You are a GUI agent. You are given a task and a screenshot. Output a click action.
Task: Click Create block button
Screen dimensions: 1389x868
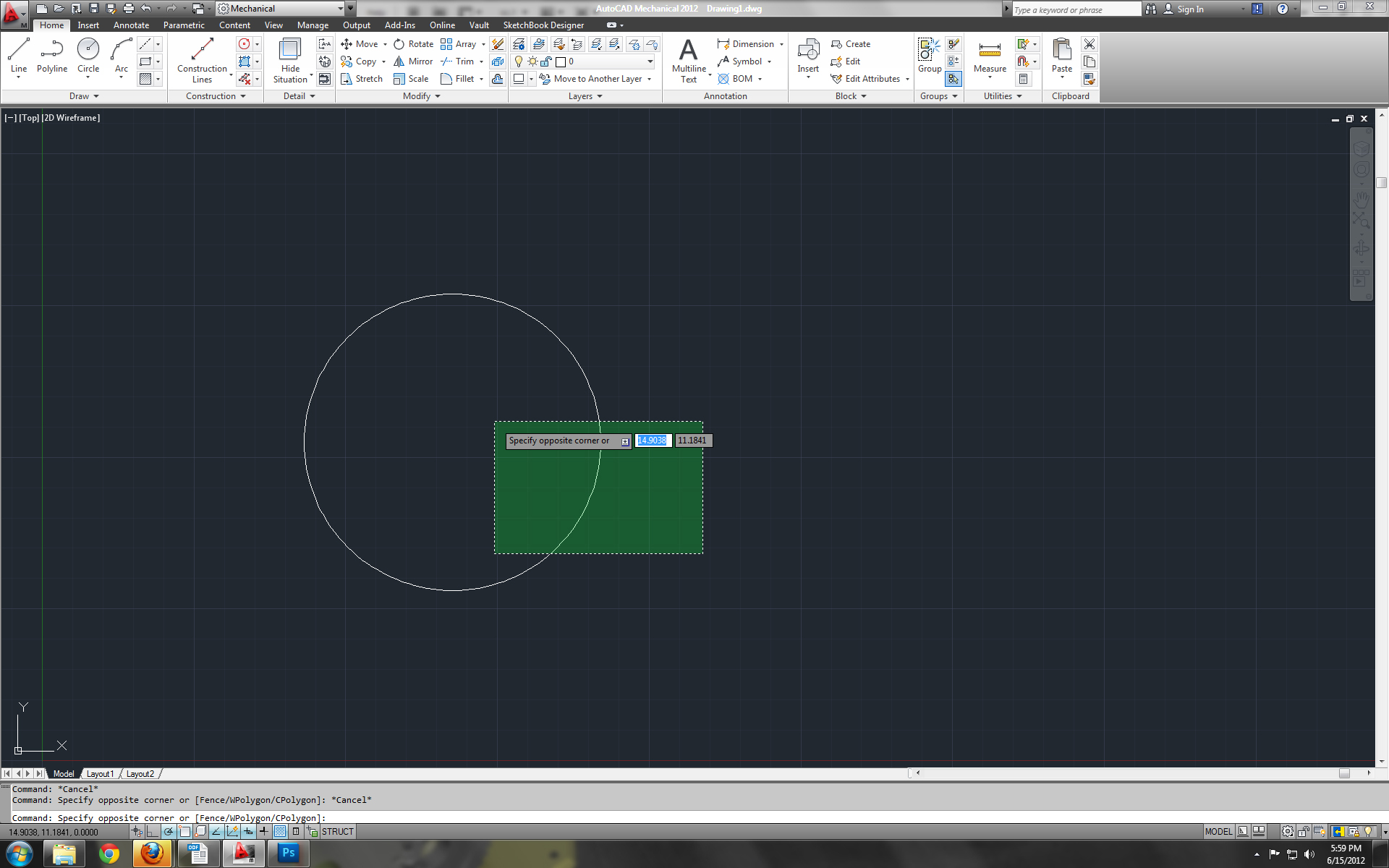pos(851,44)
